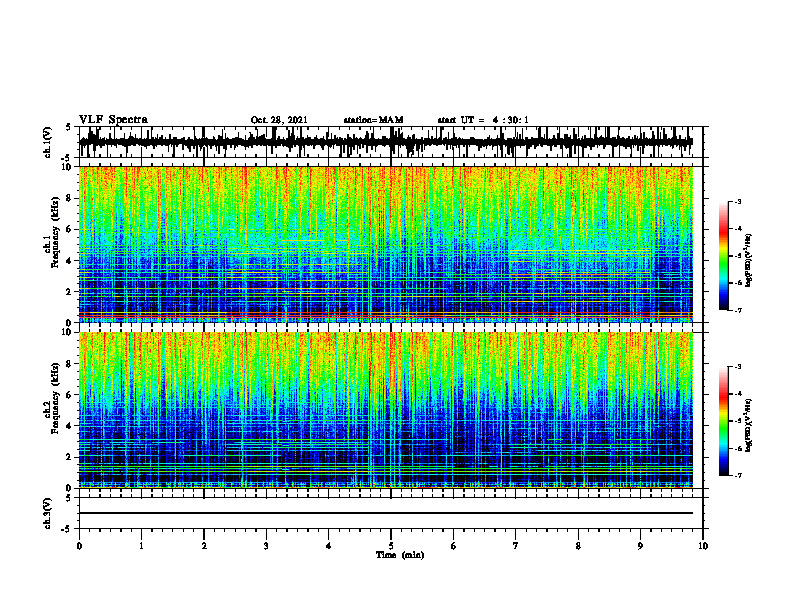This screenshot has height=612, width=792.
Task: Select the date text "Oct. 28, 2021"
Action: pos(279,120)
